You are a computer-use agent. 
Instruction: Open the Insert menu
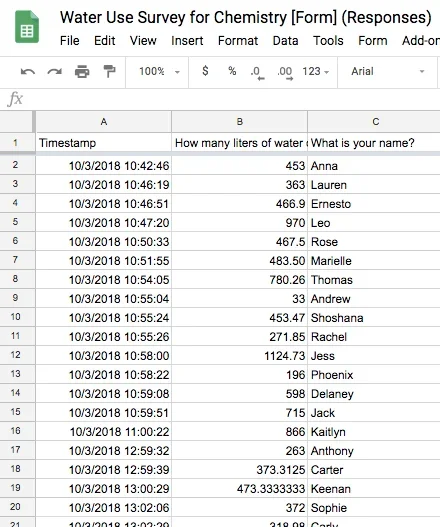pyautogui.click(x=187, y=41)
